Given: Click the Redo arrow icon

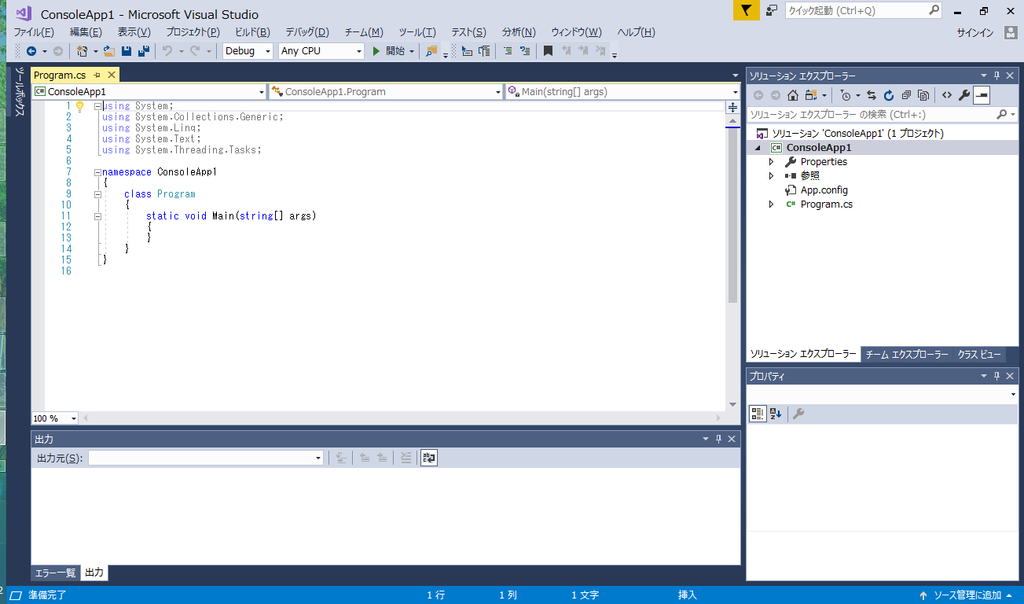Looking at the screenshot, I should click(x=195, y=51).
